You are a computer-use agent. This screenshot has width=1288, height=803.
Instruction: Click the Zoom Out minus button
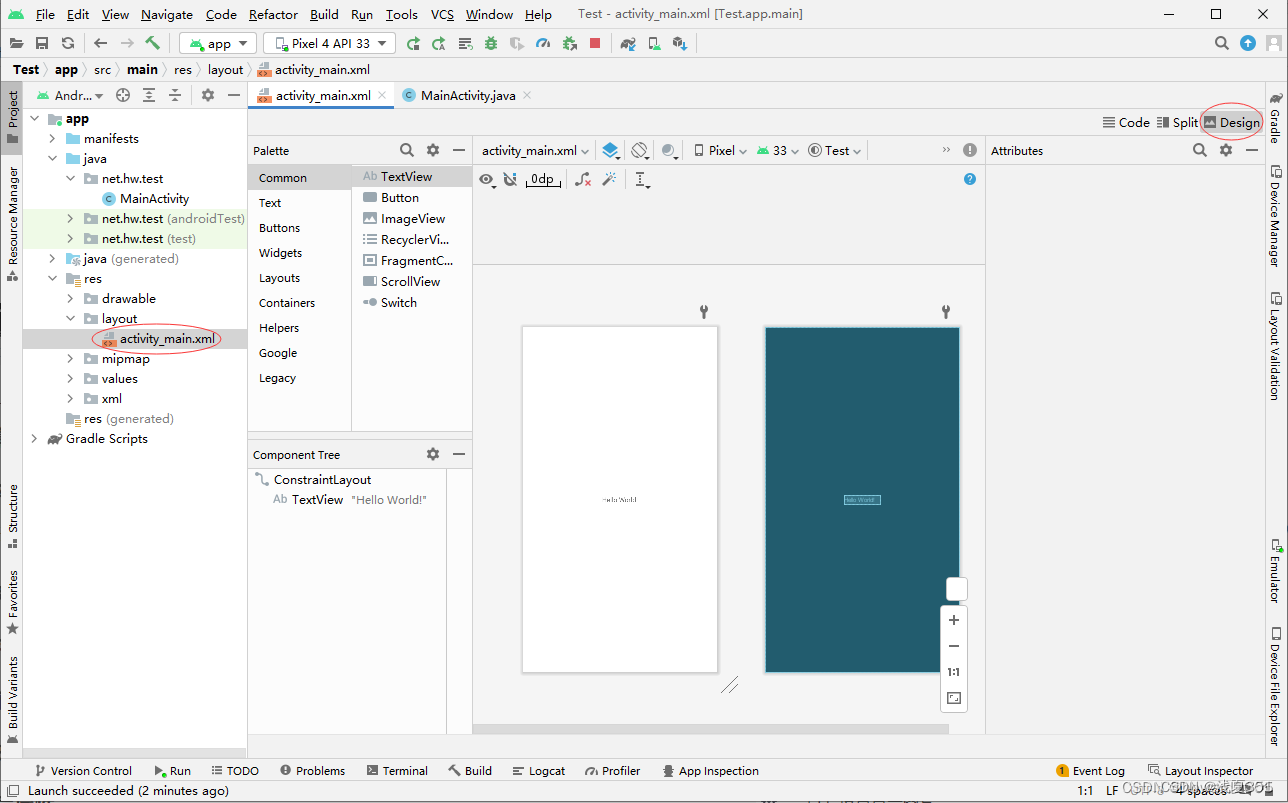pyautogui.click(x=954, y=646)
